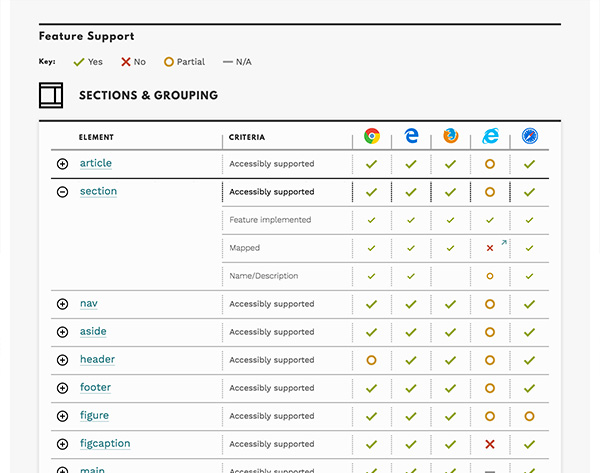This screenshot has width=600, height=473.
Task: Expand the figure row
Action: (62, 416)
